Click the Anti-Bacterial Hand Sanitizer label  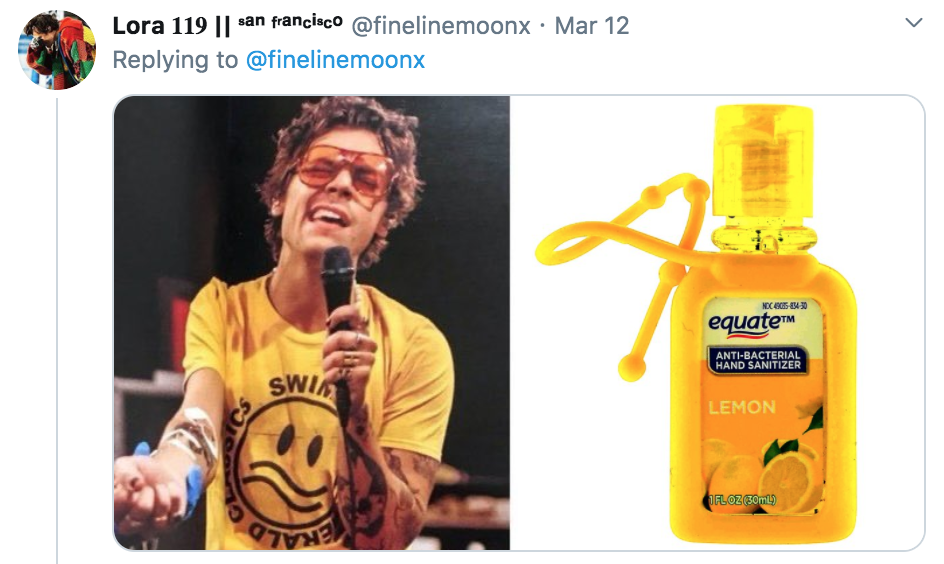758,360
